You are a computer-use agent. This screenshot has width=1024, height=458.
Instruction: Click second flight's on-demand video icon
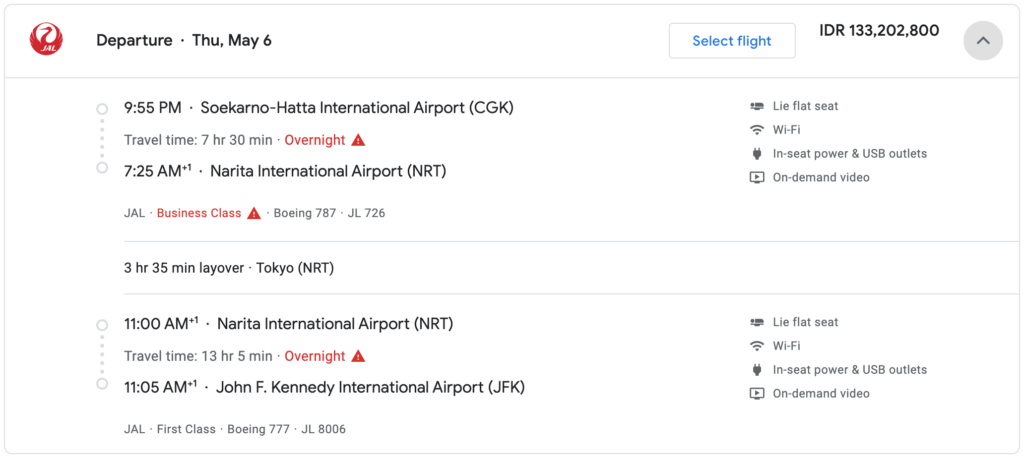(757, 394)
